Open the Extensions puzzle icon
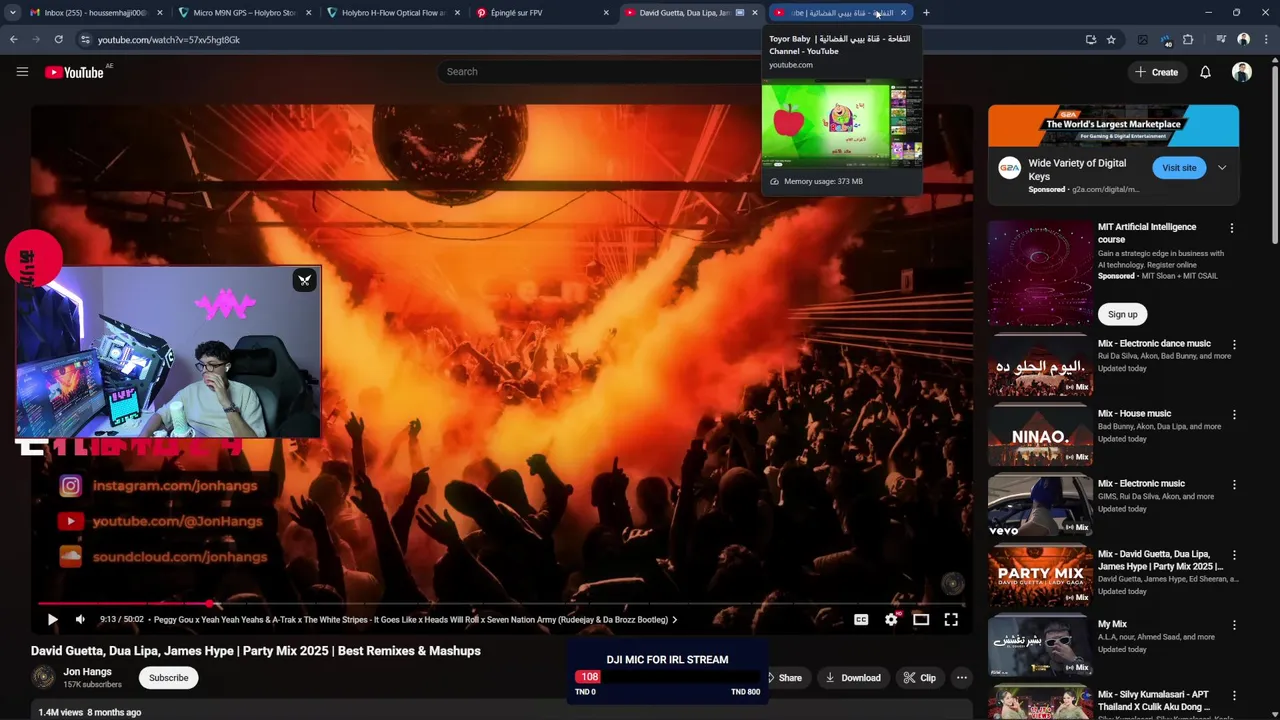This screenshot has width=1280, height=720. point(1188,40)
